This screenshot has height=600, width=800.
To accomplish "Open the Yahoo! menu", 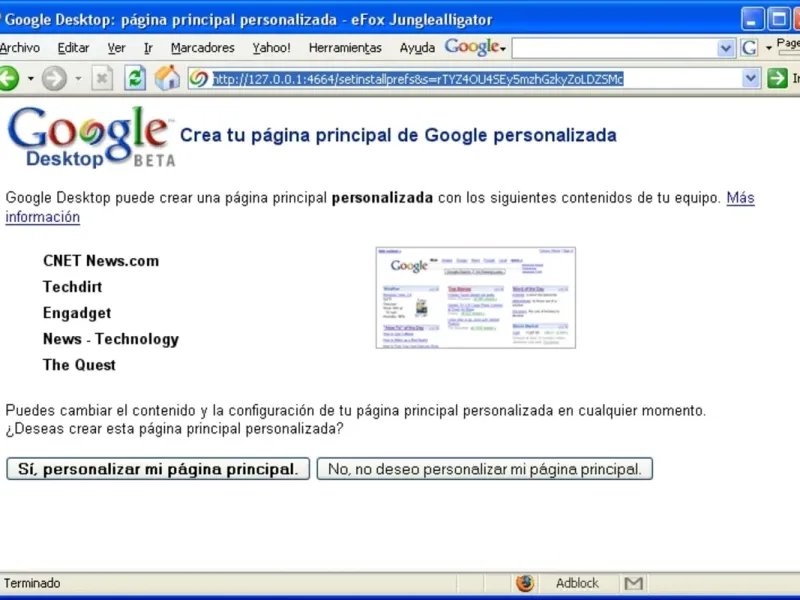I will pos(271,48).
